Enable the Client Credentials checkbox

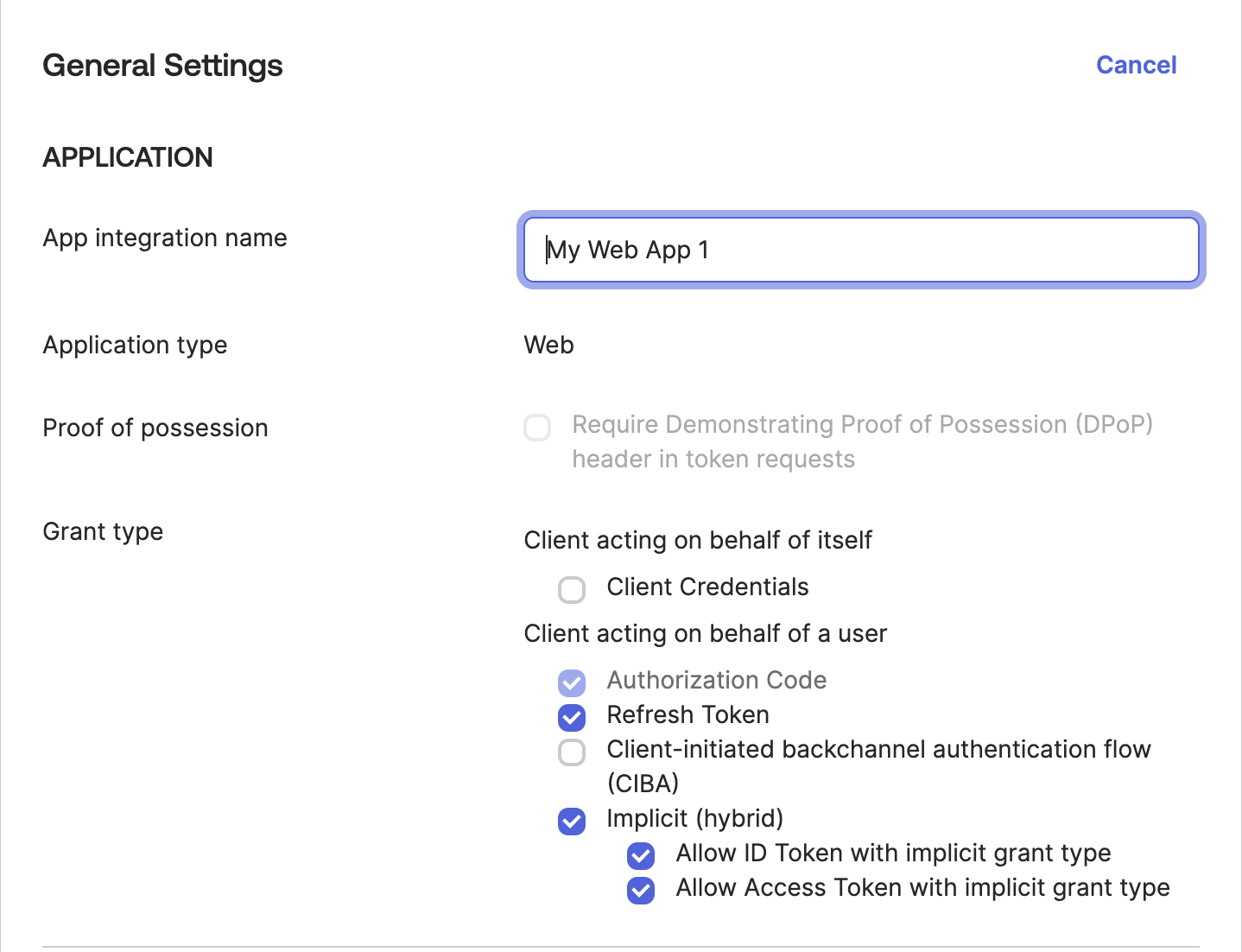coord(572,590)
